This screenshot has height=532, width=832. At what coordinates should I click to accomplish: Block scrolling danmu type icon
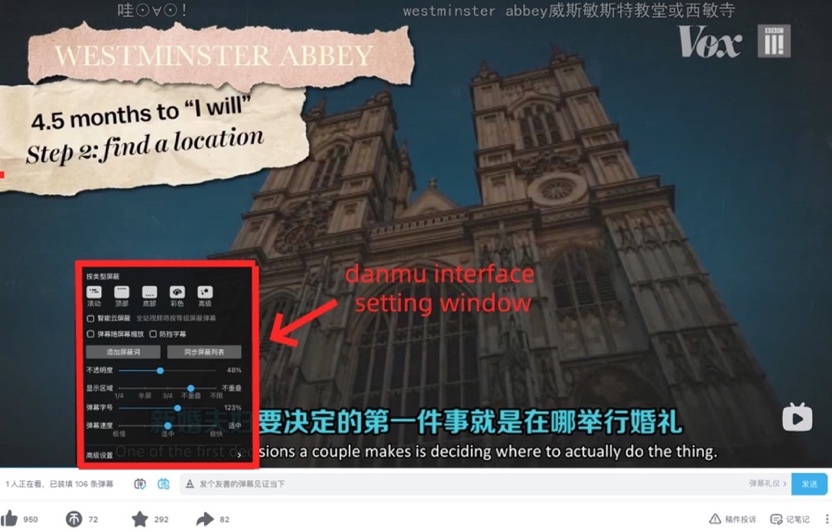click(95, 292)
